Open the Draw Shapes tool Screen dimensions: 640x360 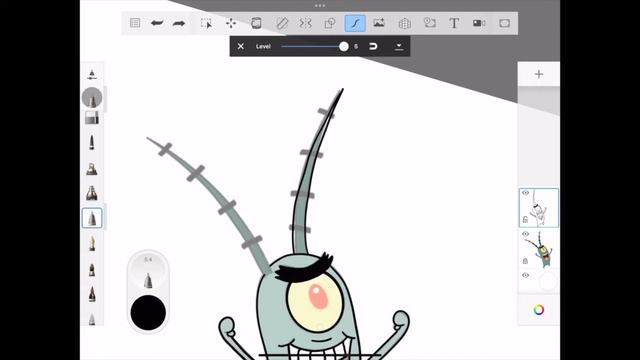coord(330,23)
